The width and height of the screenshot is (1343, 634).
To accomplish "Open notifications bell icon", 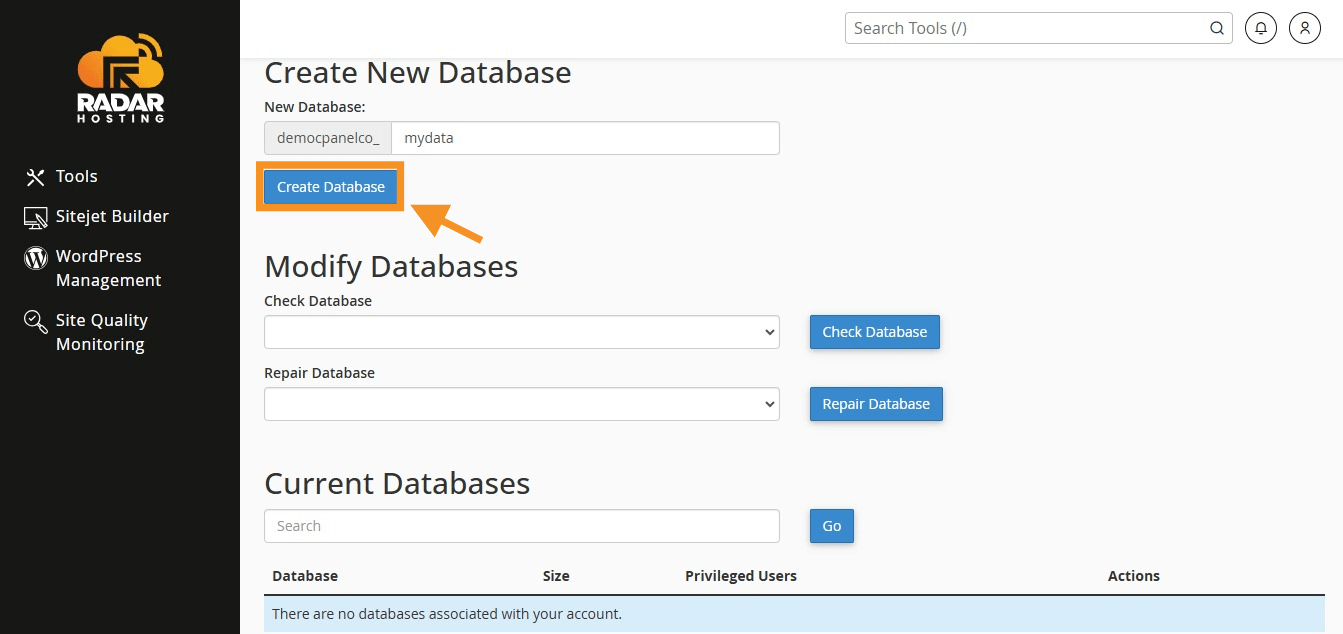I will point(1261,28).
